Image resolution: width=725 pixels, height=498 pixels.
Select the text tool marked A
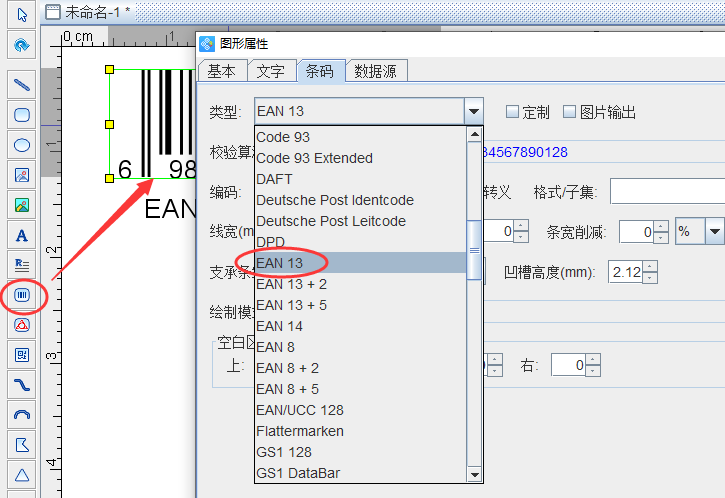pos(22,235)
